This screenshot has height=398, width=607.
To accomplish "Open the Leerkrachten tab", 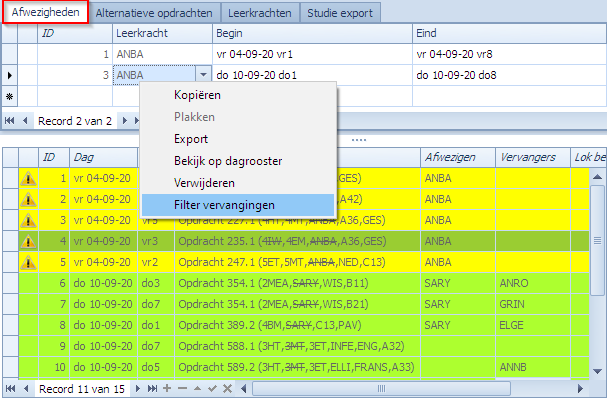I will pos(260,13).
